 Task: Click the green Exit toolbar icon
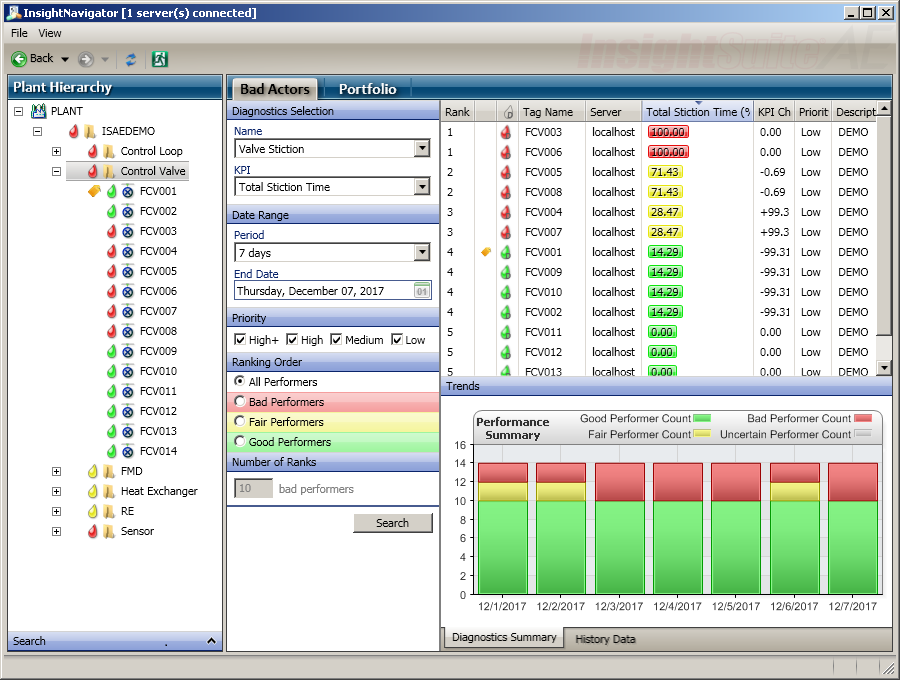click(160, 59)
